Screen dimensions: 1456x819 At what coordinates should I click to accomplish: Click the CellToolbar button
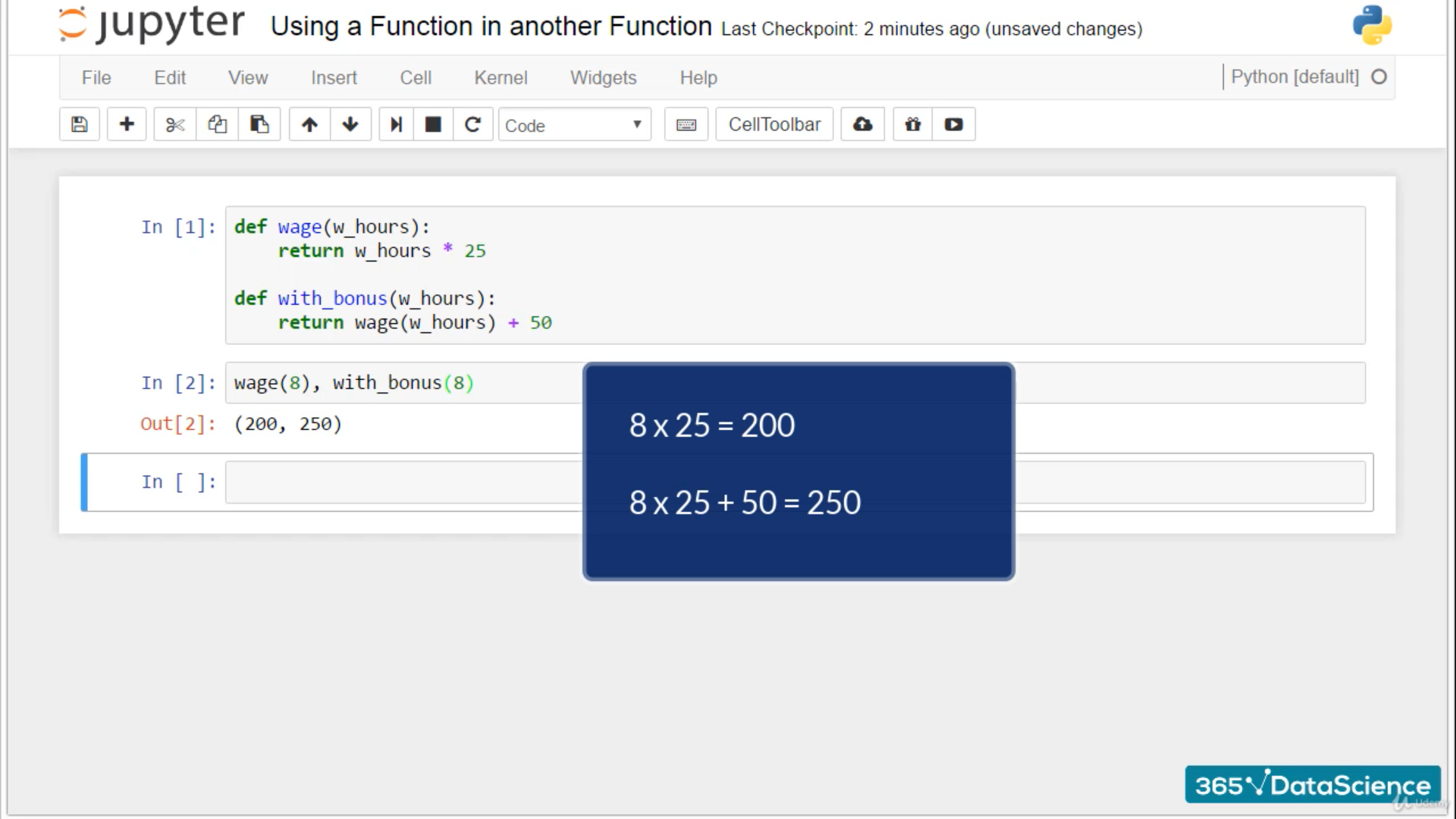(774, 124)
